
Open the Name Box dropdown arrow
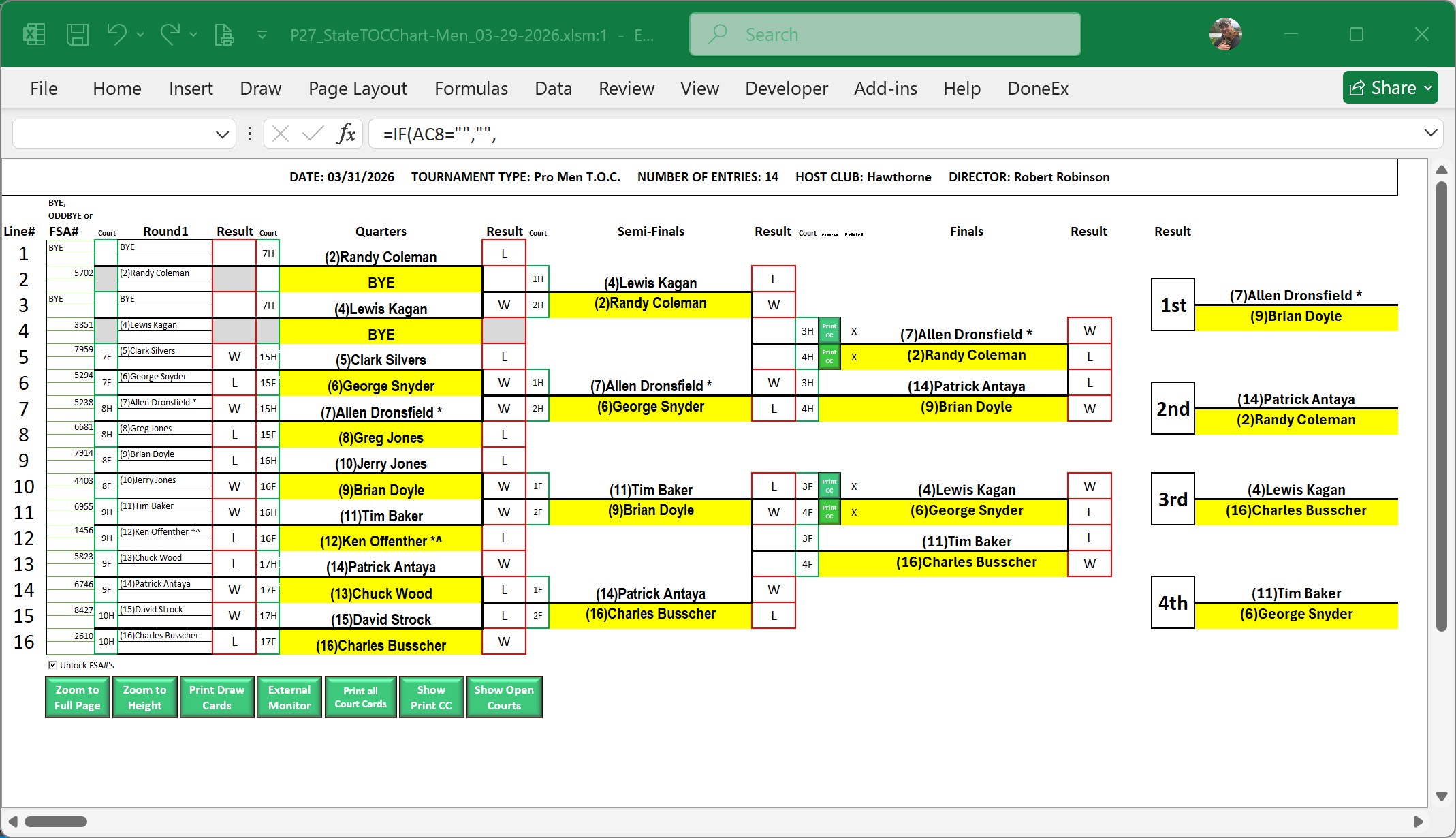click(222, 134)
